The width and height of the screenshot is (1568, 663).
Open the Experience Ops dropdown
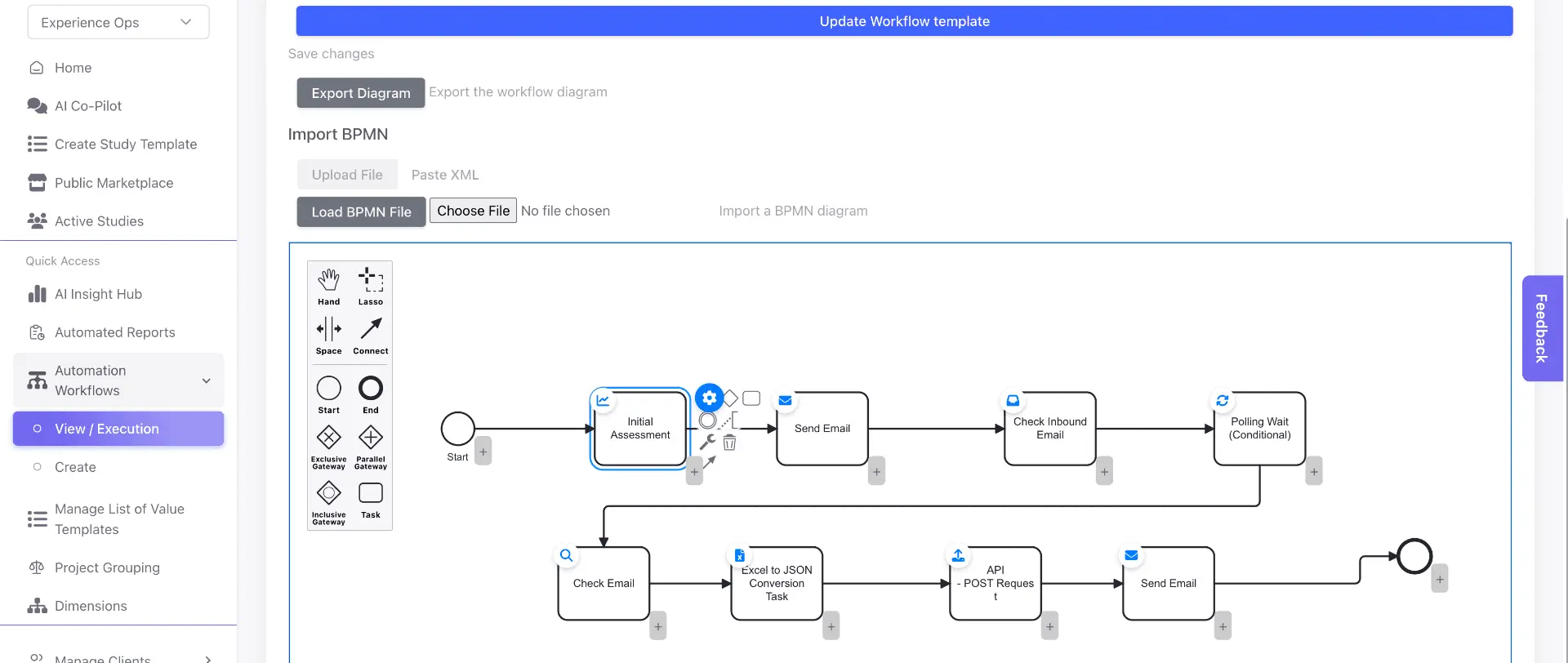(118, 22)
